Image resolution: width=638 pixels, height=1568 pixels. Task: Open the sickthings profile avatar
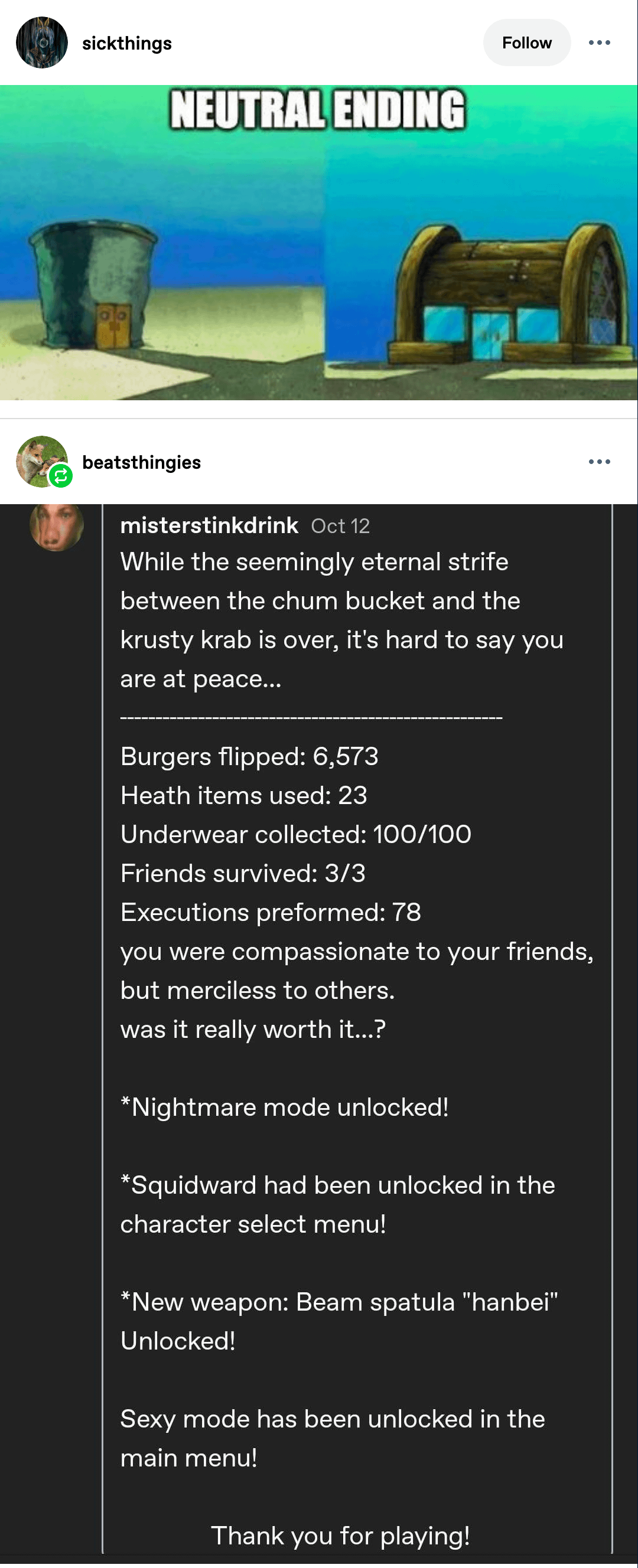(41, 43)
